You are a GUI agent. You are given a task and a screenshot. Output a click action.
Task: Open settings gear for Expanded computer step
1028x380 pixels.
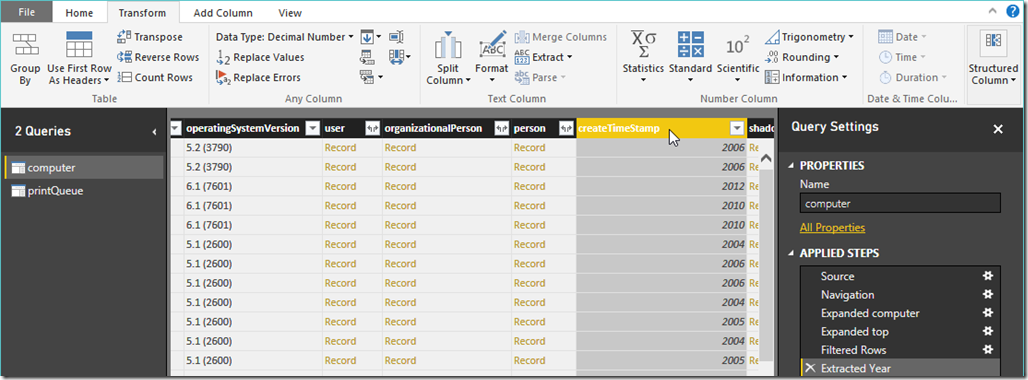tap(988, 313)
